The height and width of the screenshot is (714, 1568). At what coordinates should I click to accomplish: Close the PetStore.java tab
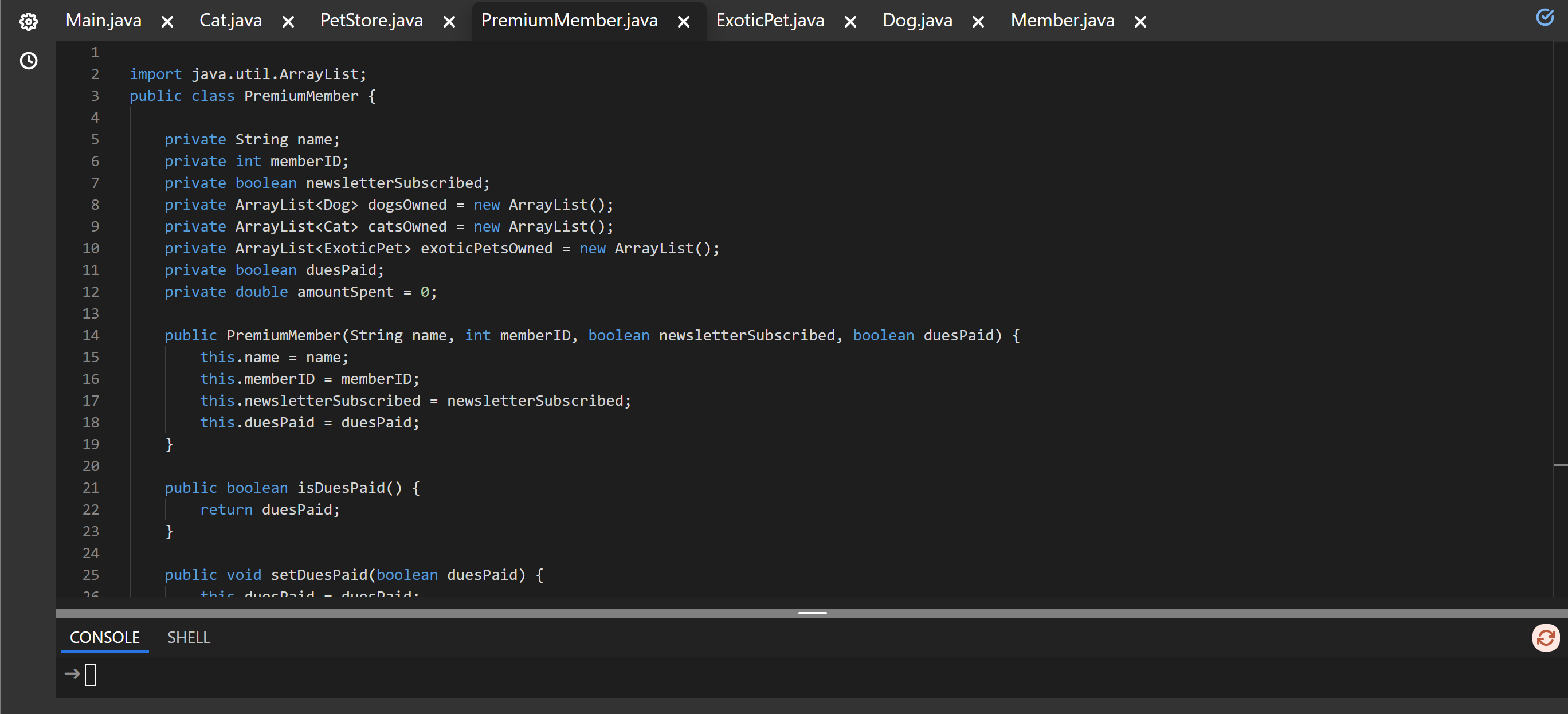(449, 22)
